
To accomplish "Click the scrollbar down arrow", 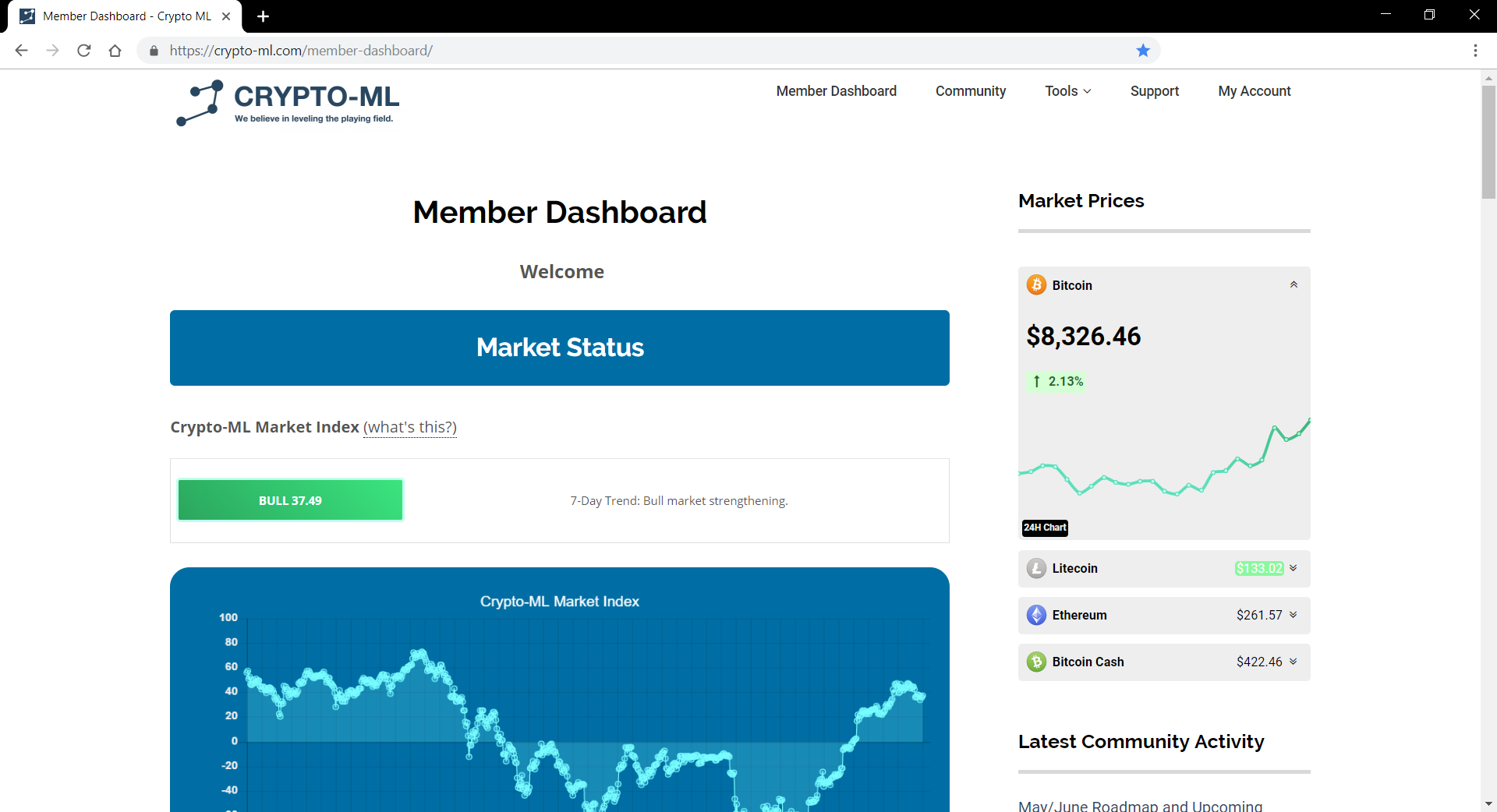I will pos(1488,803).
